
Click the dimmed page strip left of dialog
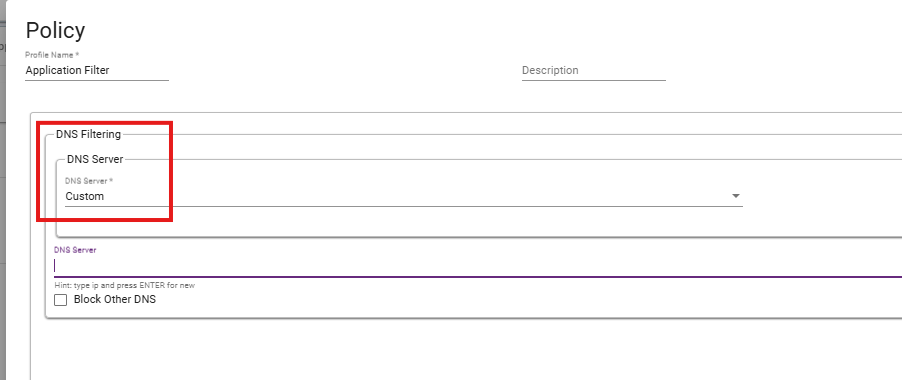(2, 190)
